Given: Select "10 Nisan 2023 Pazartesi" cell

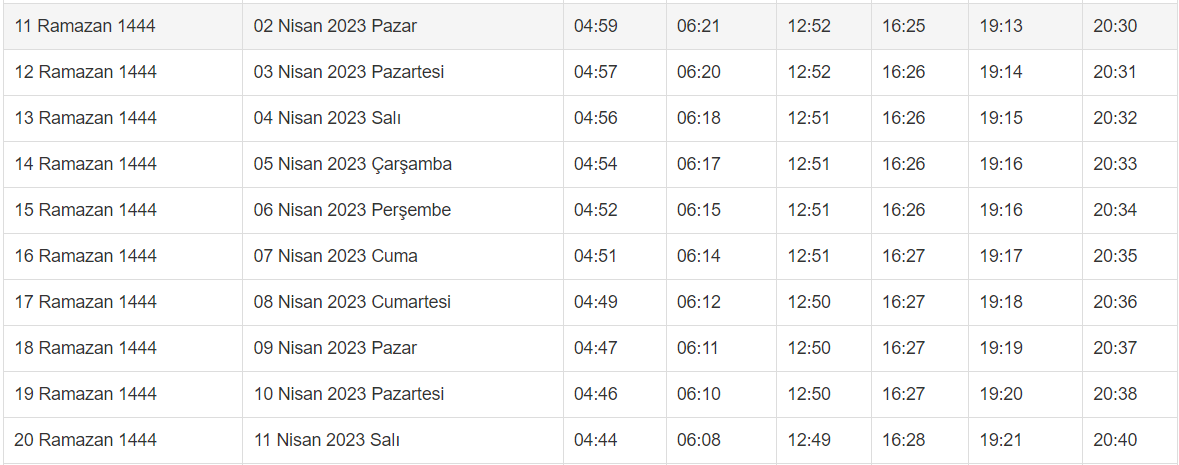Looking at the screenshot, I should pos(349,394).
